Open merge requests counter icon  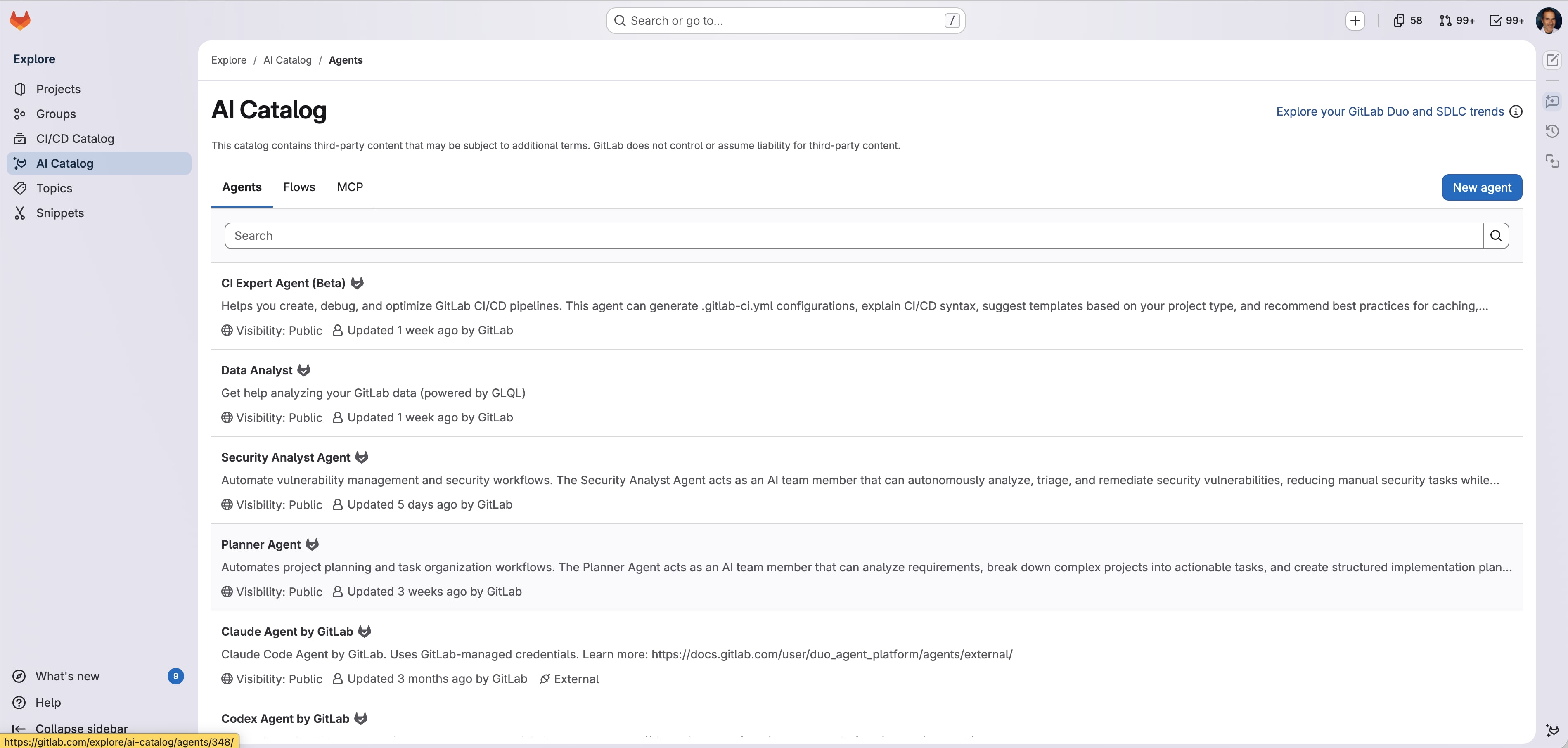point(1457,21)
